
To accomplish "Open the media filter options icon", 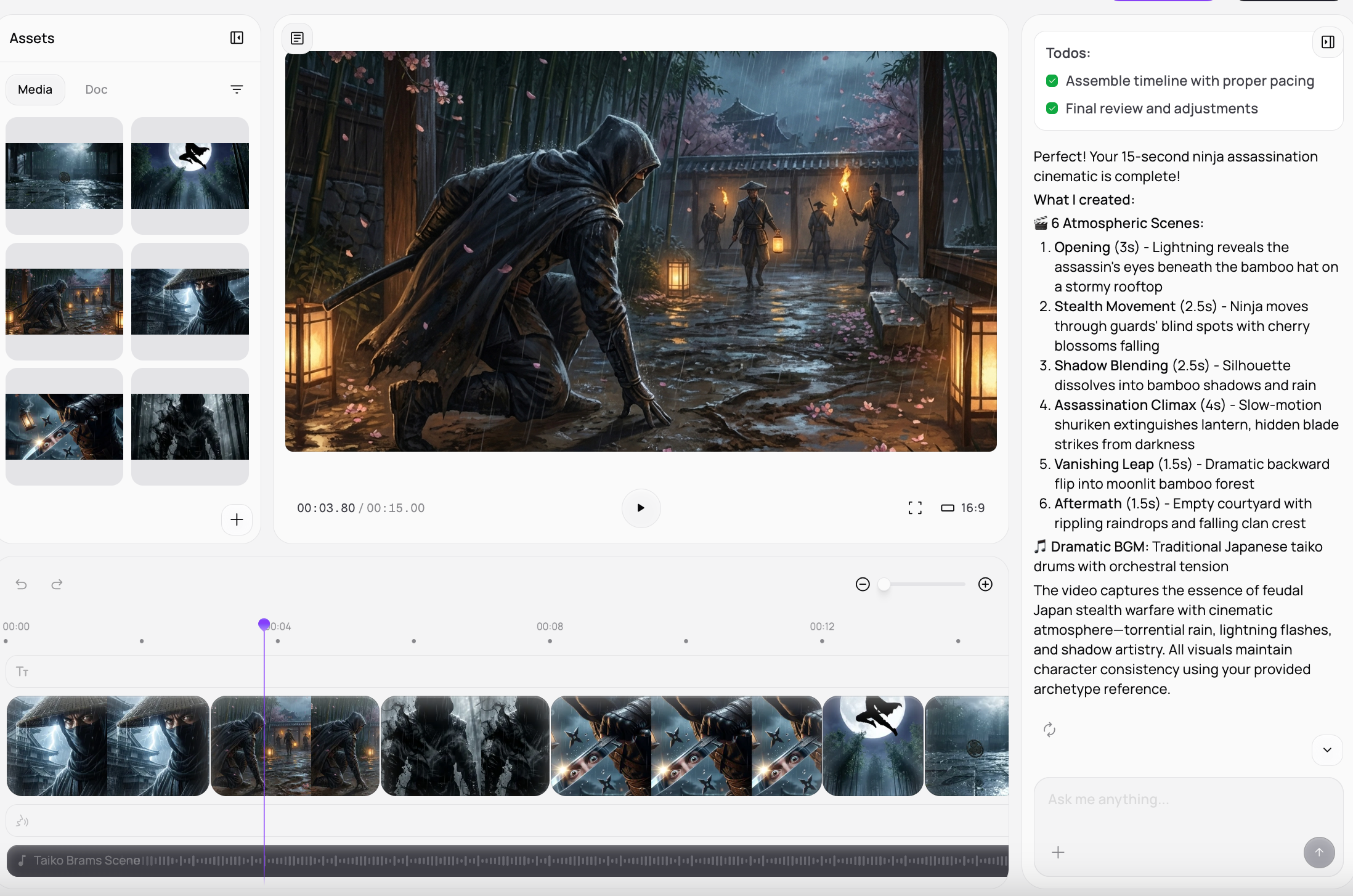I will [x=237, y=89].
